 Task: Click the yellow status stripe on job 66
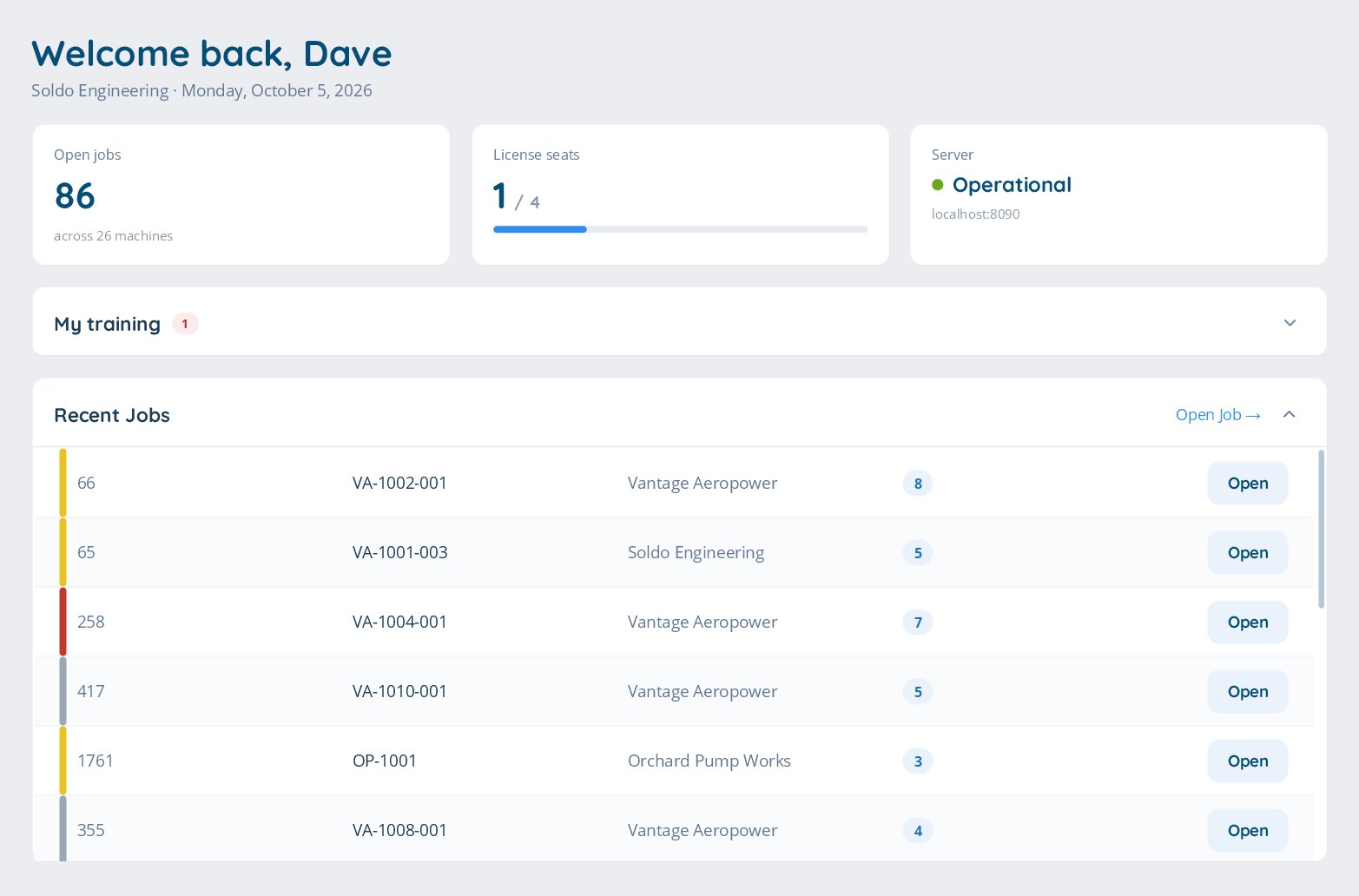click(63, 483)
